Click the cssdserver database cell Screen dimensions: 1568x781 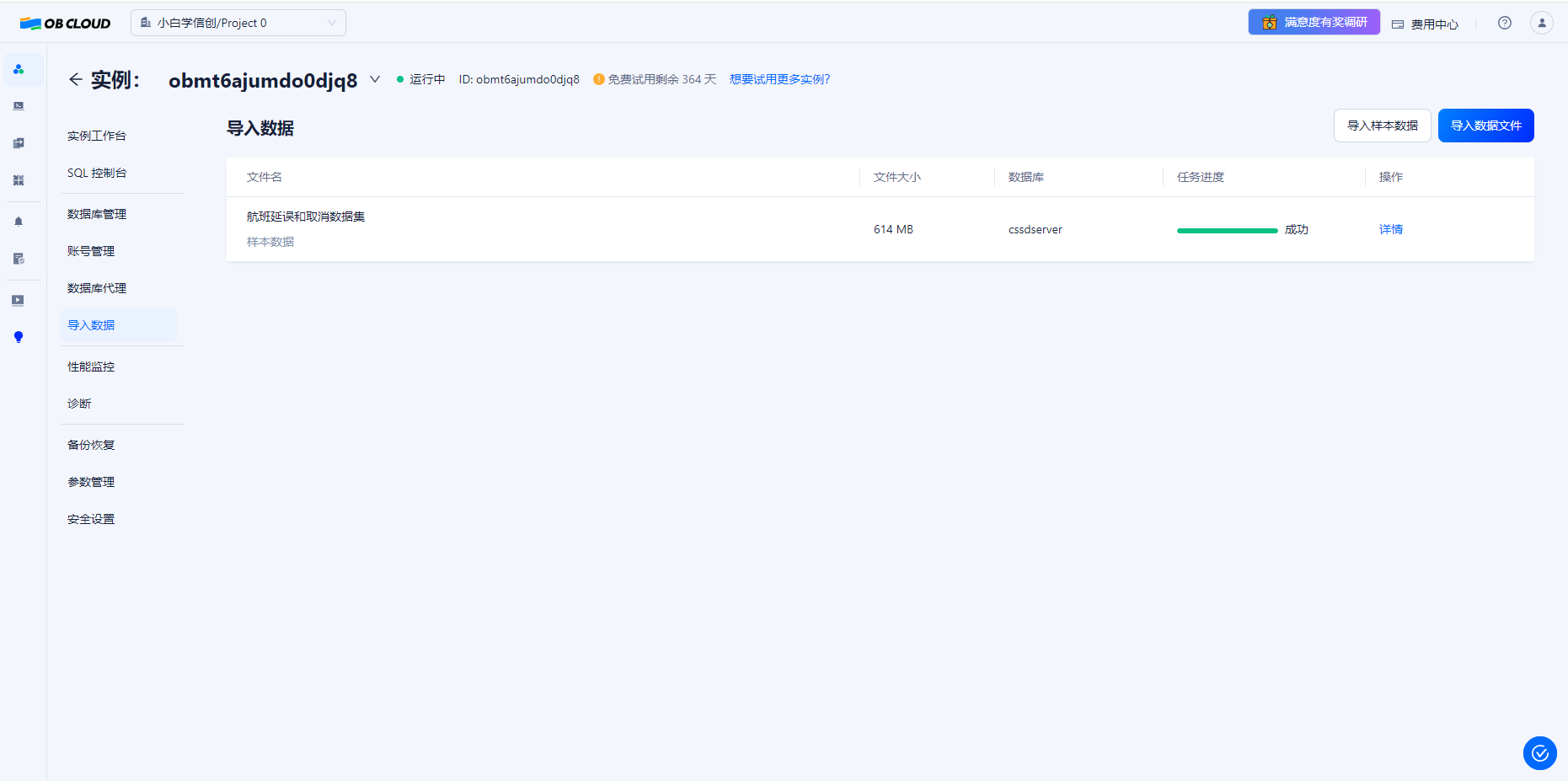(1036, 229)
